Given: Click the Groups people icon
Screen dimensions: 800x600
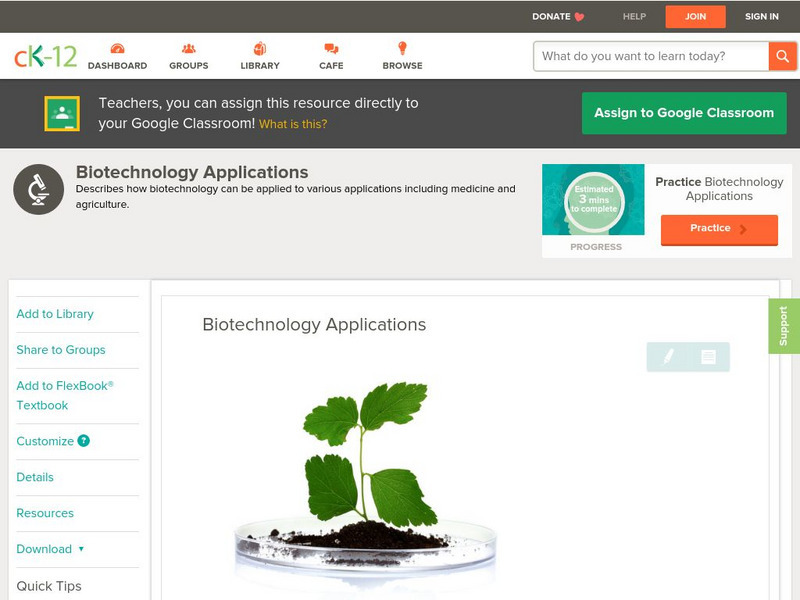Looking at the screenshot, I should coord(189,48).
